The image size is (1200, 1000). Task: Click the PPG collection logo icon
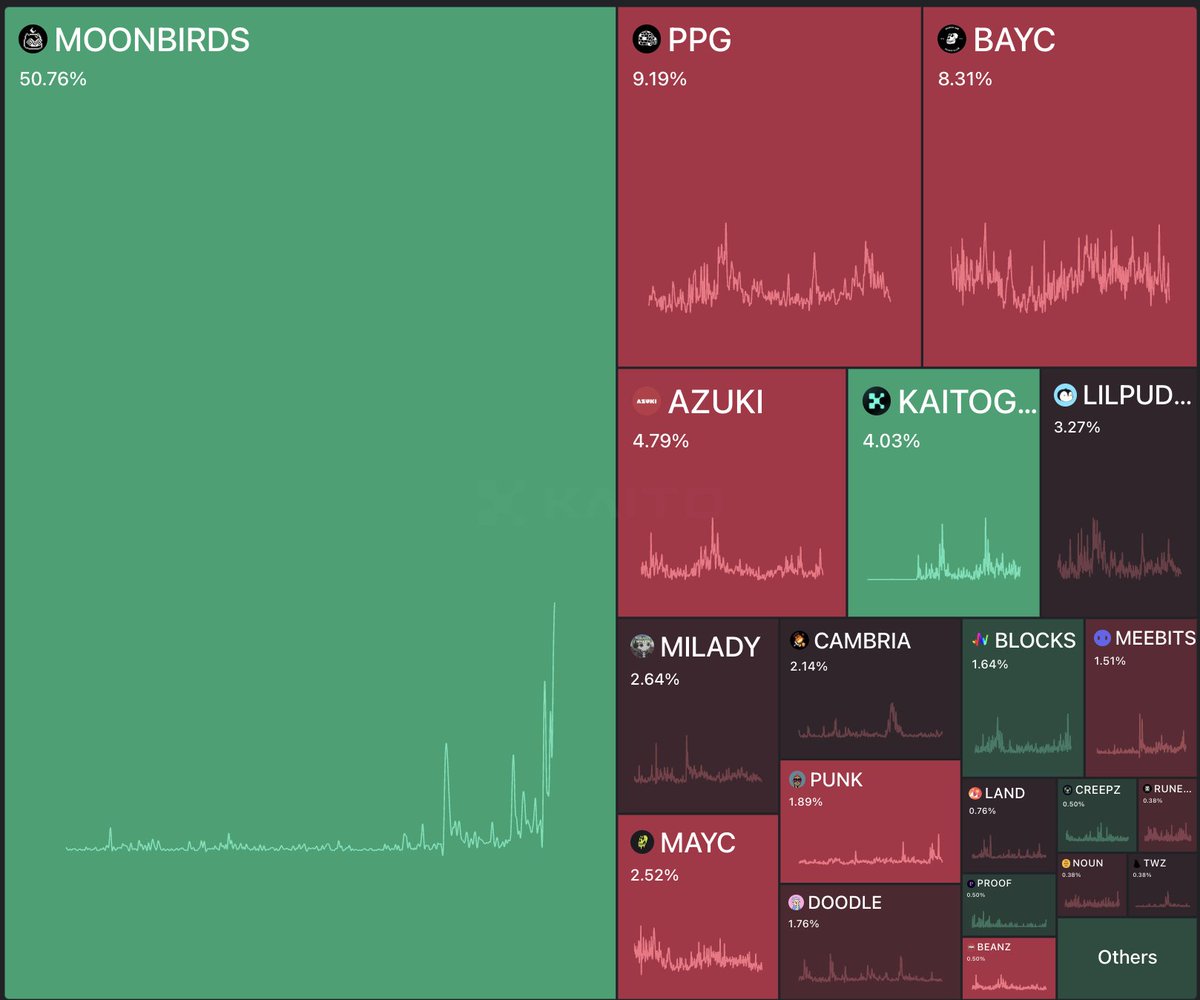coord(647,40)
